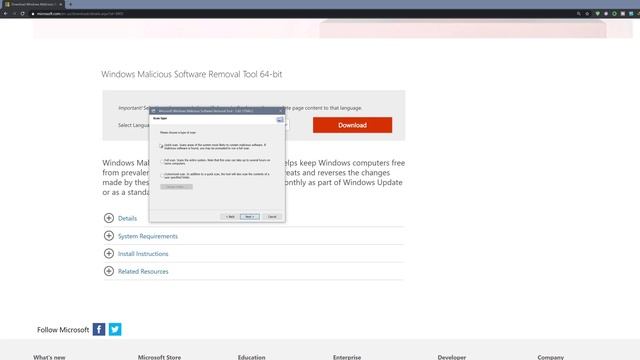
Task: Click the Windows Malicious Software Removal Tool 64-bit heading
Action: coord(191,74)
